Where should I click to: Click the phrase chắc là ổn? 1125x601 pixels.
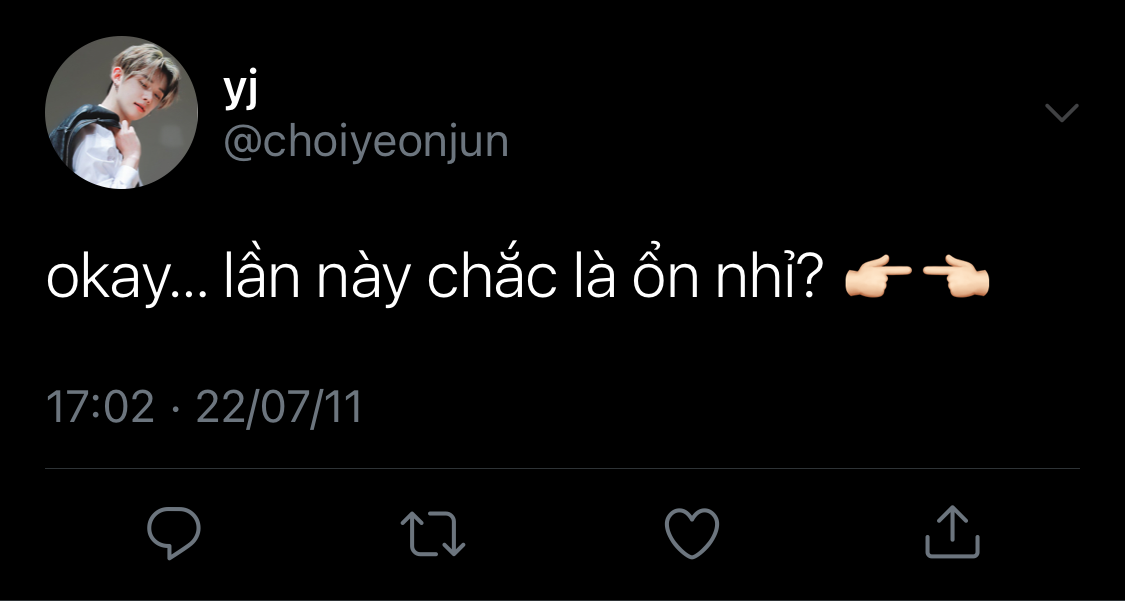click(563, 277)
